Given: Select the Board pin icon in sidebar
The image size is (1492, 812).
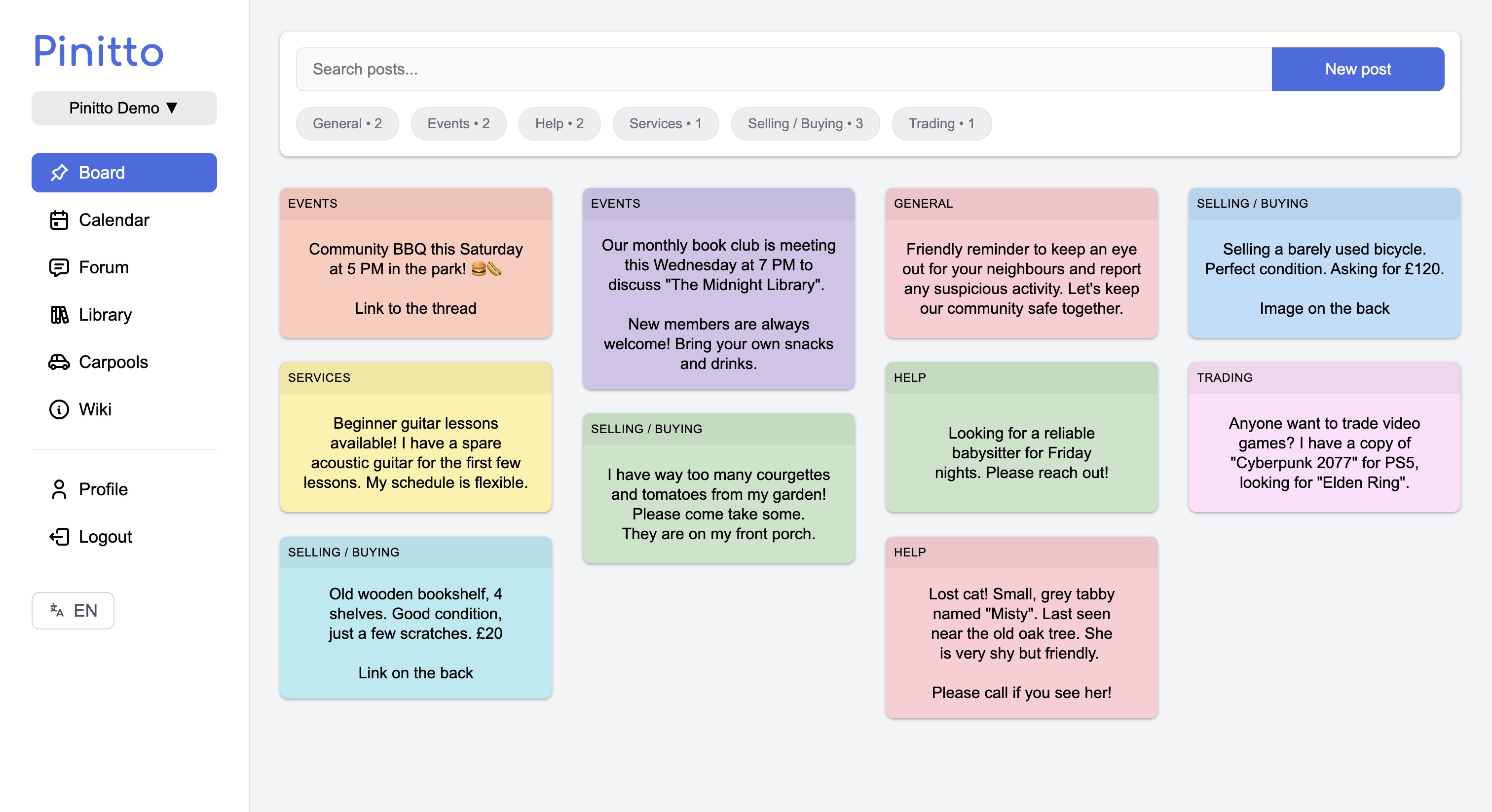Looking at the screenshot, I should click(59, 172).
